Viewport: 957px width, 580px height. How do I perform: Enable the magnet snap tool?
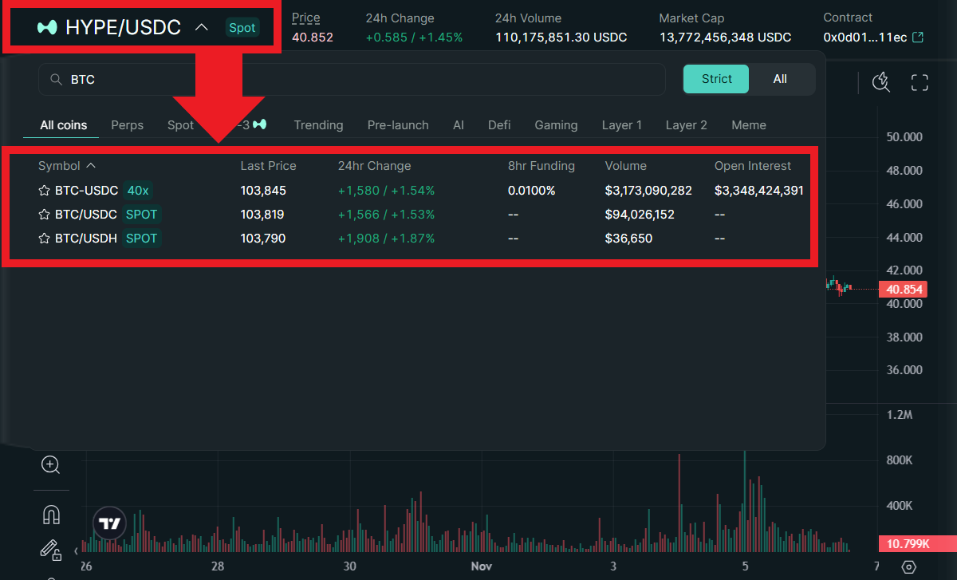(50, 514)
